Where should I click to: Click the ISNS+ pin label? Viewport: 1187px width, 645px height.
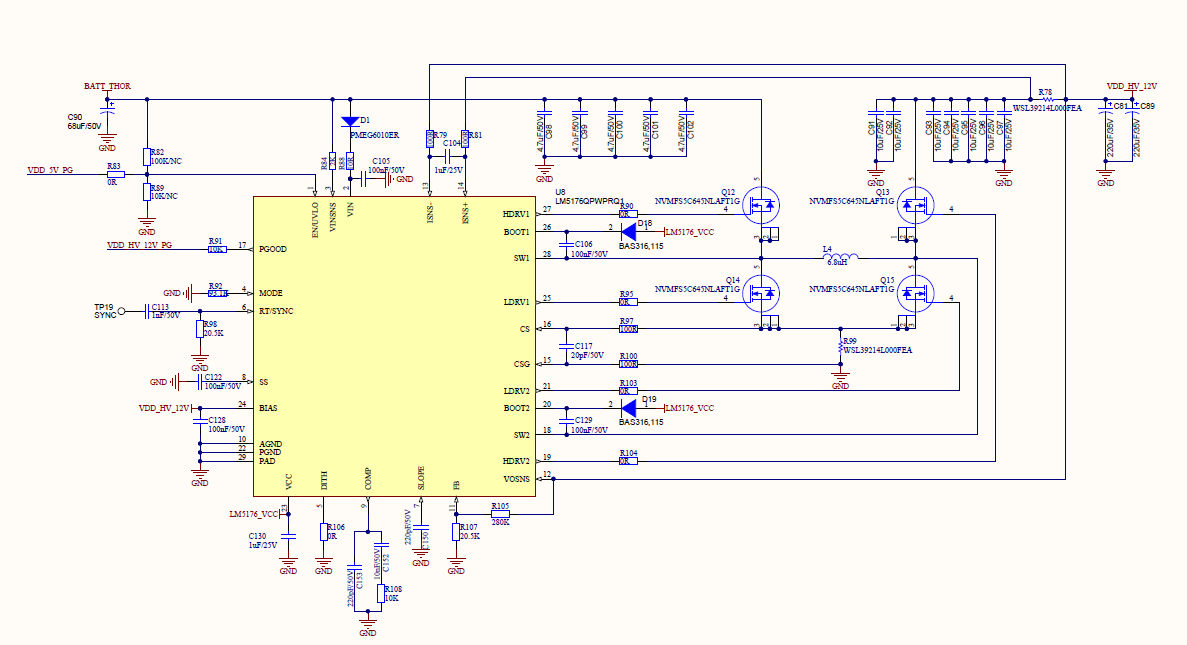point(465,213)
